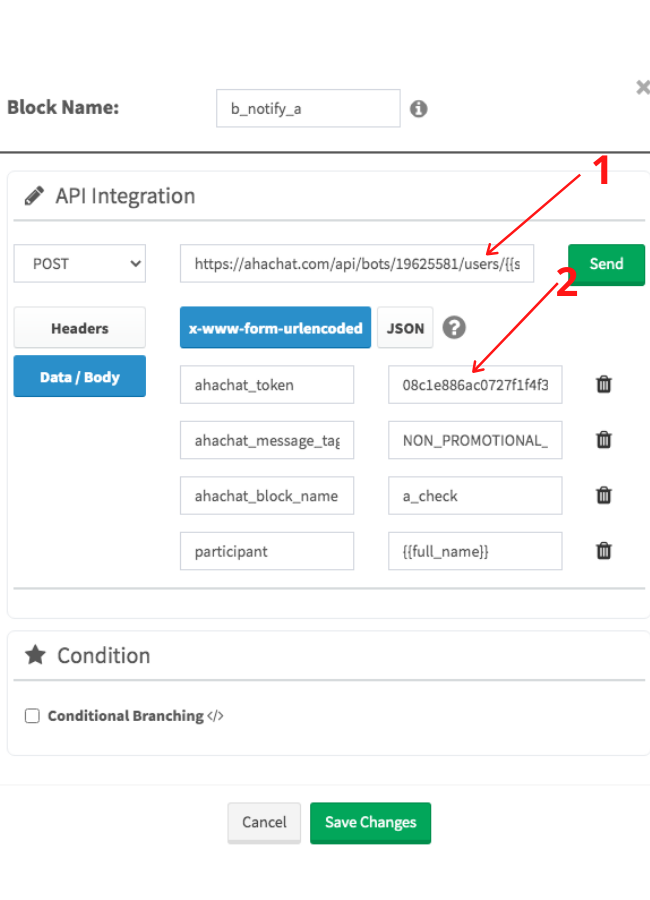Image resolution: width=650 pixels, height=900 pixels.
Task: Close the block editor dialog
Action: 643,87
